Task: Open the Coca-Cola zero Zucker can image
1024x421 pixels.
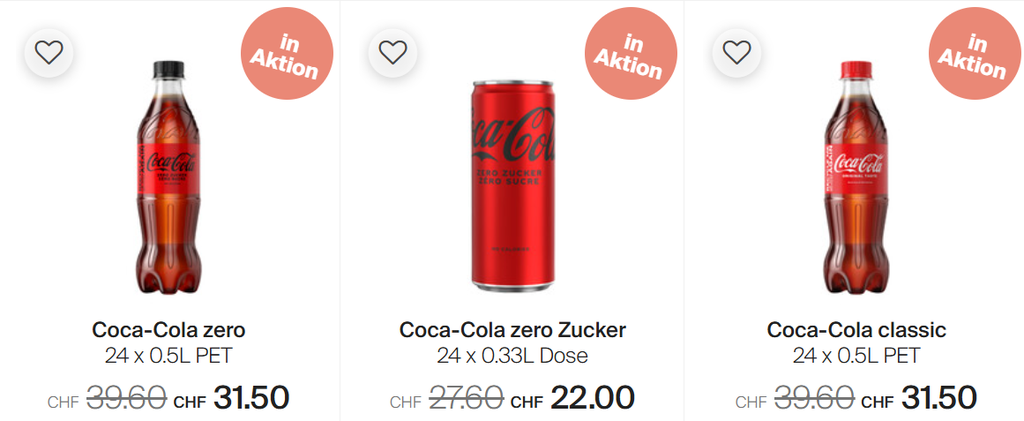Action: [x=512, y=183]
